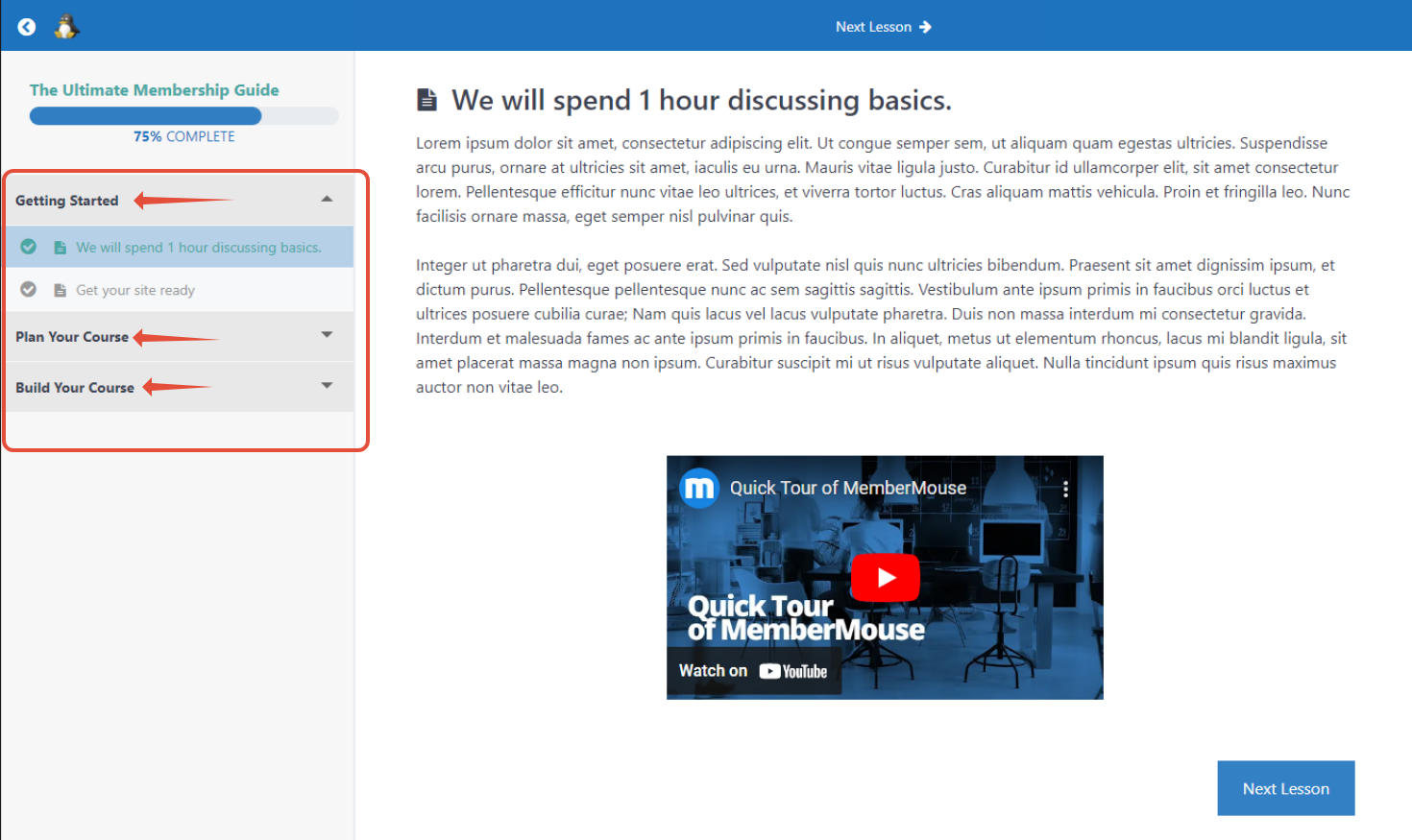
Task: Click the lesson heading We will spend 1 hour
Action: point(701,100)
